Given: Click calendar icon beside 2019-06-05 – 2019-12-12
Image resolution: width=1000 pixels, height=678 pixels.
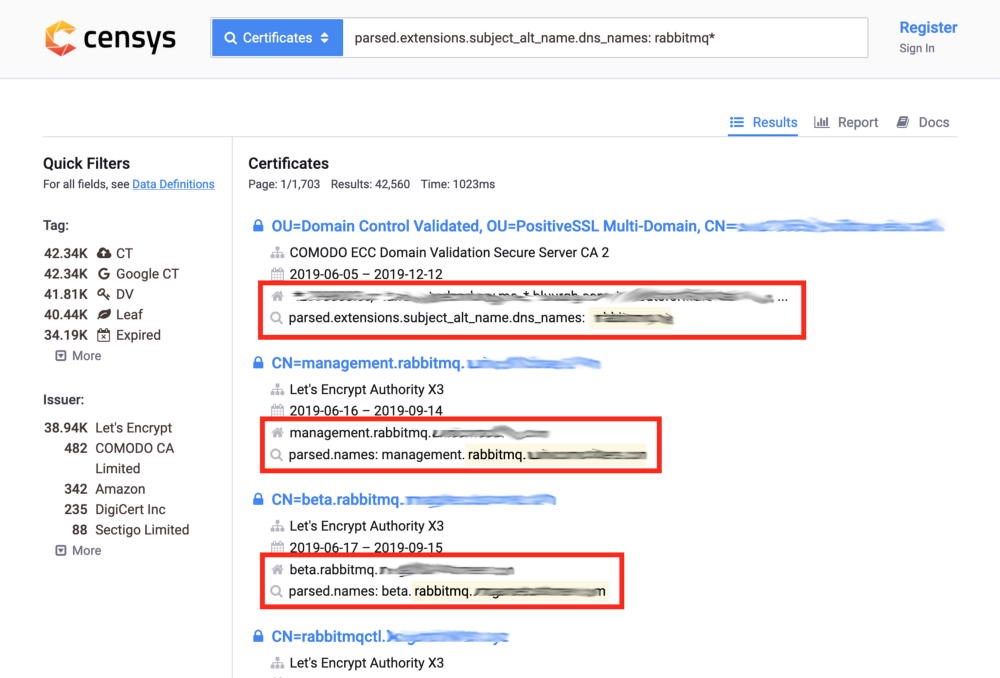Looking at the screenshot, I should tap(277, 274).
